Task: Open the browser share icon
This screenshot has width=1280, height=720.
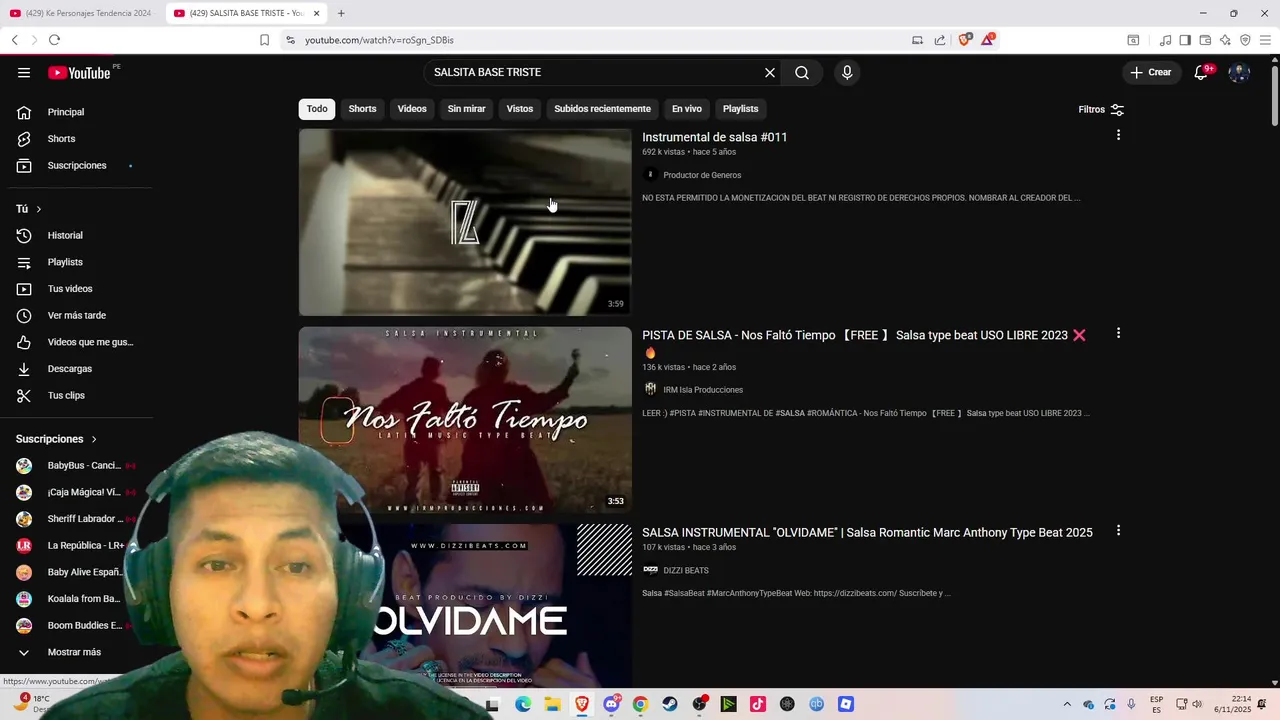Action: pos(940,40)
